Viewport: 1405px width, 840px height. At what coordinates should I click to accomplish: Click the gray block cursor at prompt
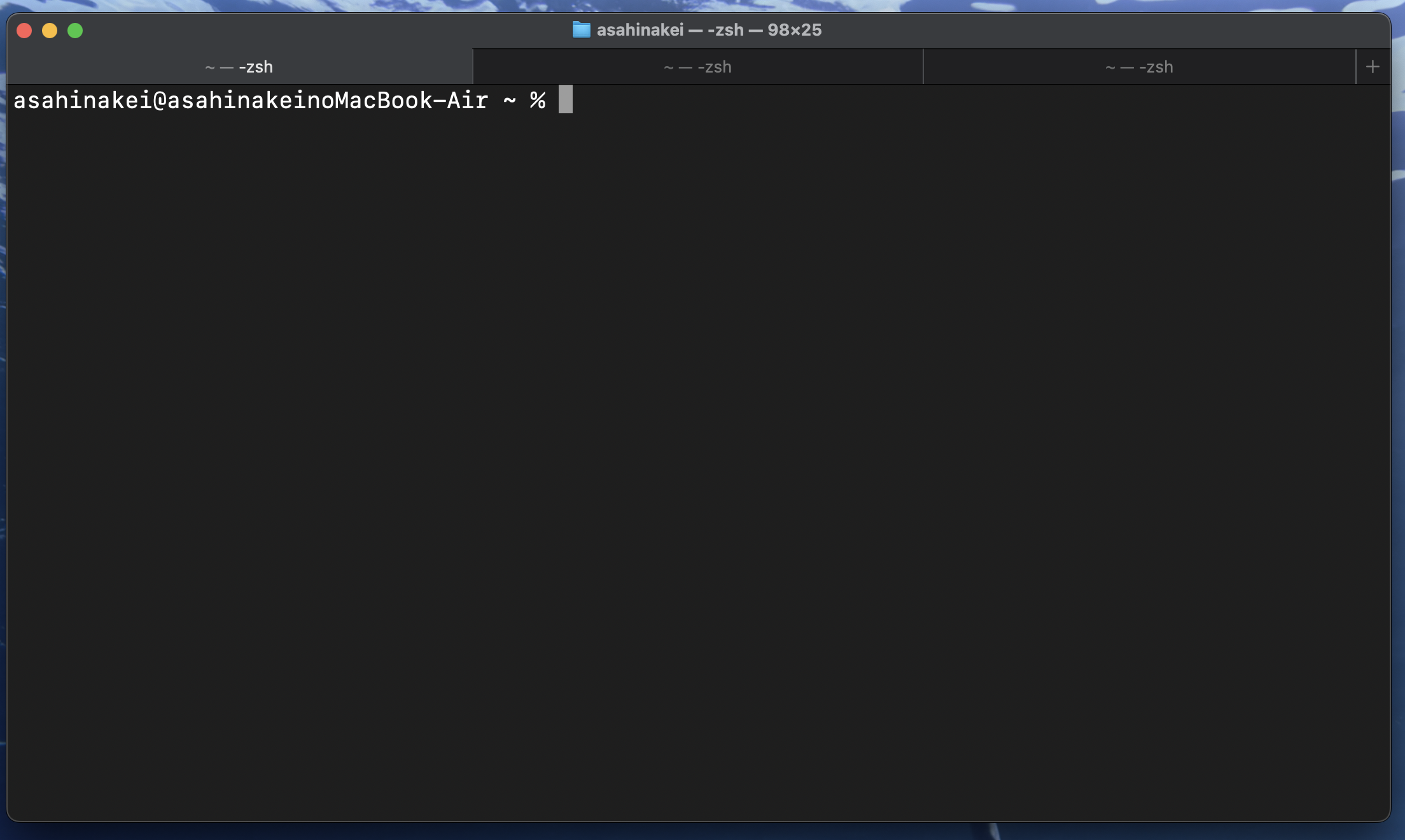pyautogui.click(x=565, y=100)
